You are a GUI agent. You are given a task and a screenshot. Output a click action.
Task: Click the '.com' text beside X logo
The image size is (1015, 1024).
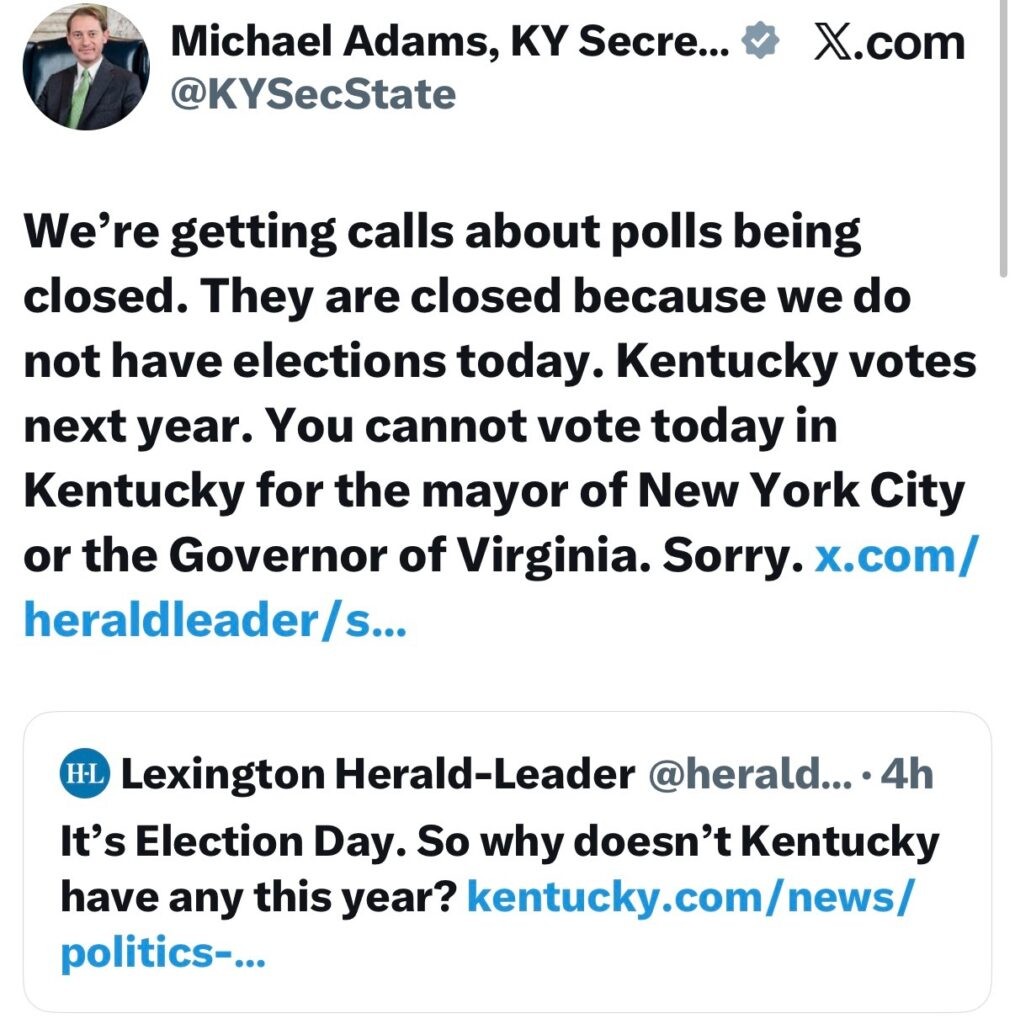(x=916, y=43)
